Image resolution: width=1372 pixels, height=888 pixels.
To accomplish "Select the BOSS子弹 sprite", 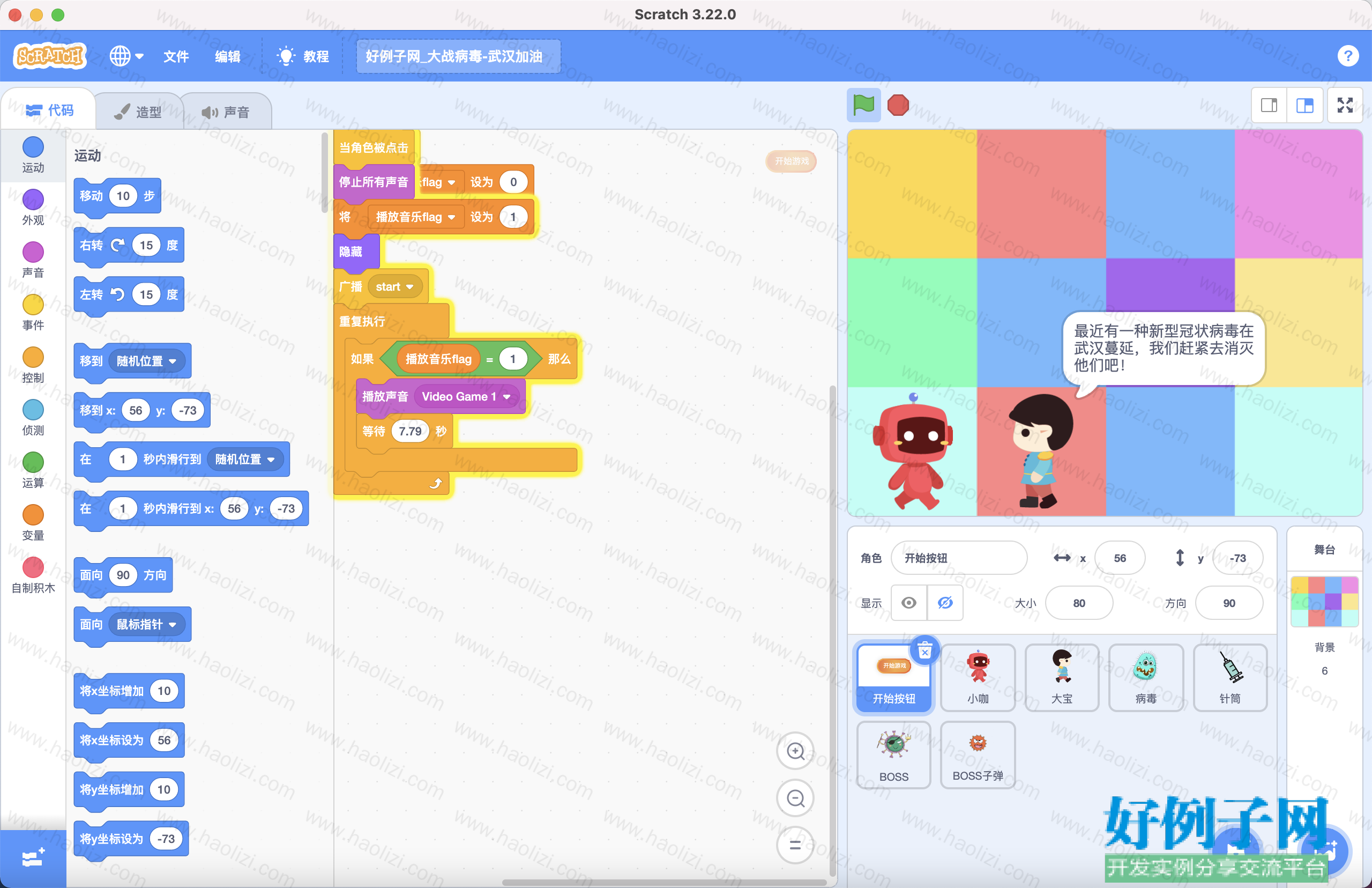I will pyautogui.click(x=978, y=755).
